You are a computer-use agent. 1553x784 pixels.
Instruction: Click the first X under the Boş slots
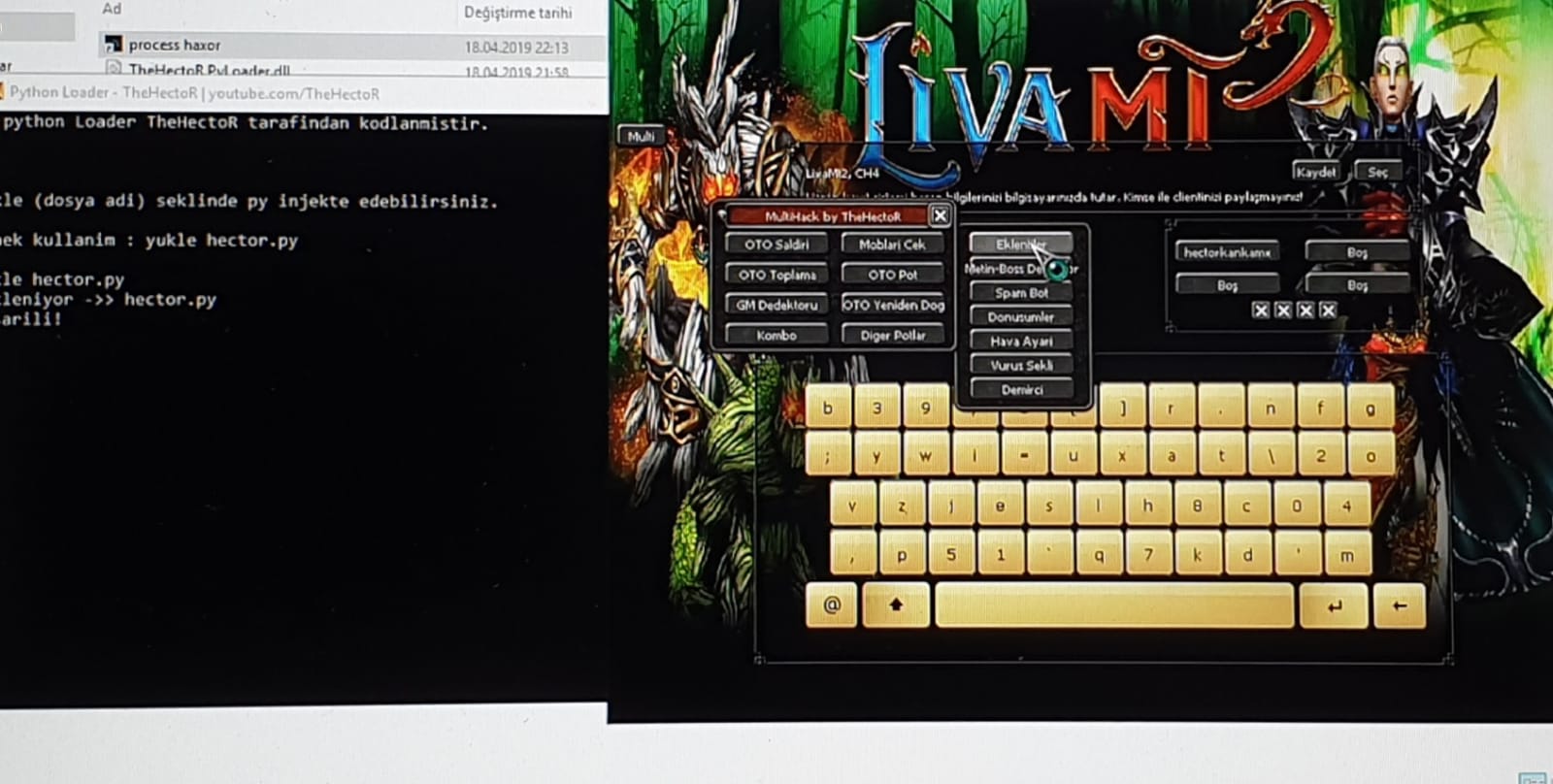pyautogui.click(x=1261, y=310)
